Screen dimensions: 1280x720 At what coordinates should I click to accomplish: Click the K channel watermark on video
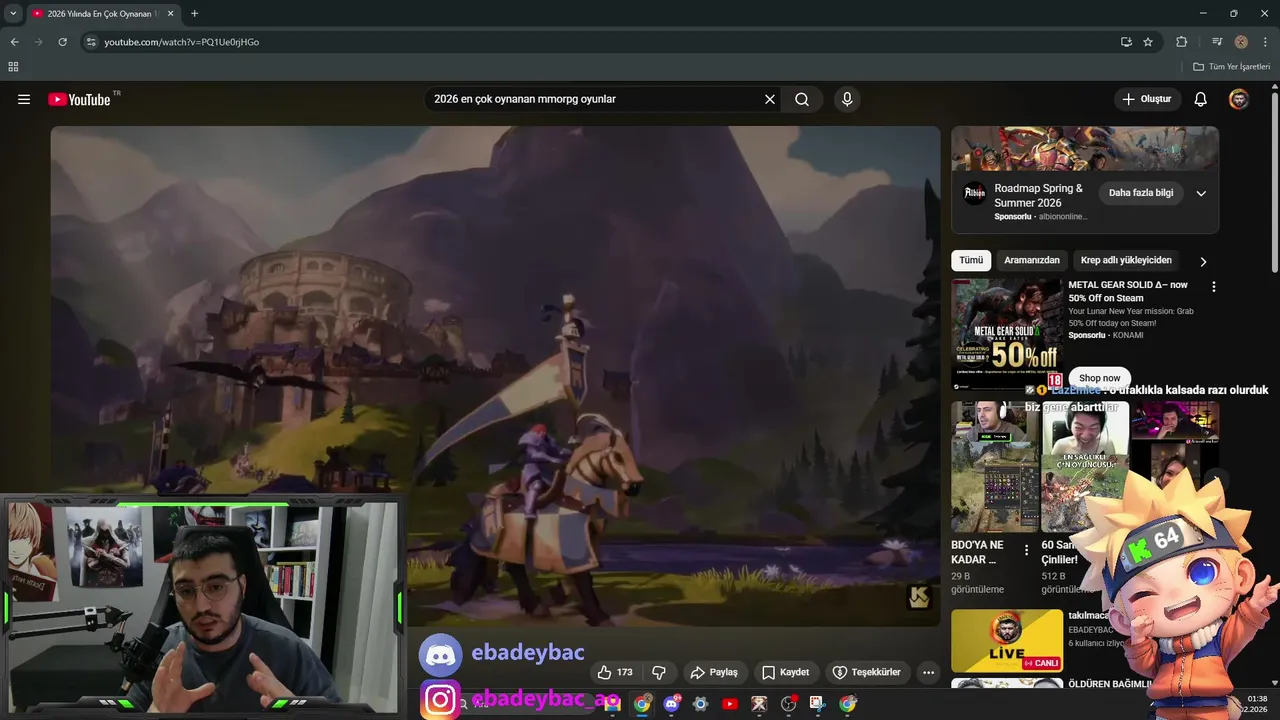(919, 597)
